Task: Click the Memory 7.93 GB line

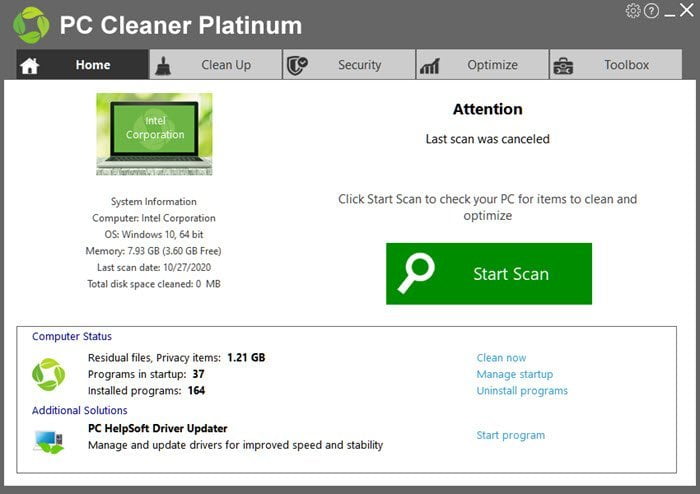Action: point(154,251)
